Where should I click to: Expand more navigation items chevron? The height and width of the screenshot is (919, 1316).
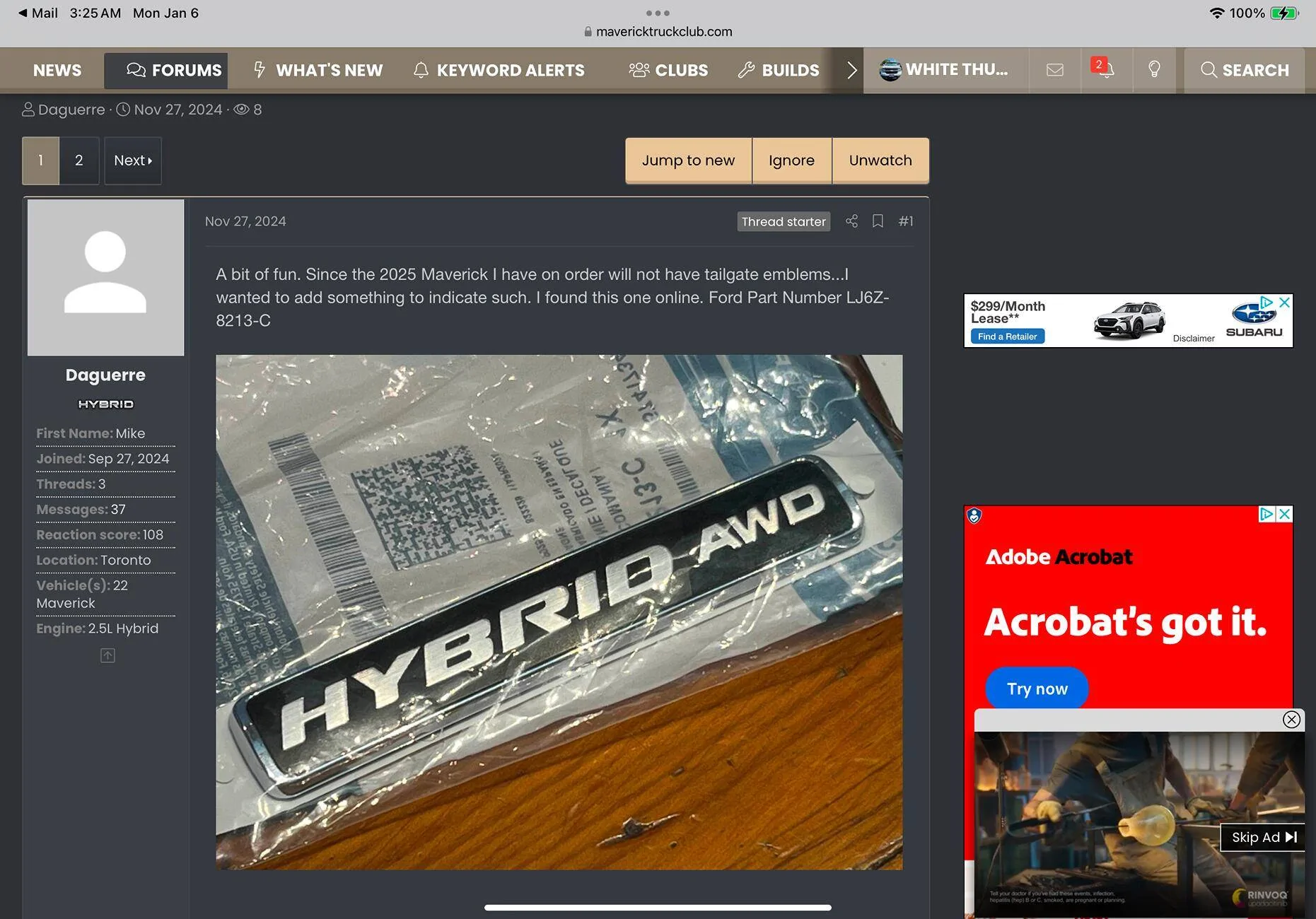tap(851, 70)
